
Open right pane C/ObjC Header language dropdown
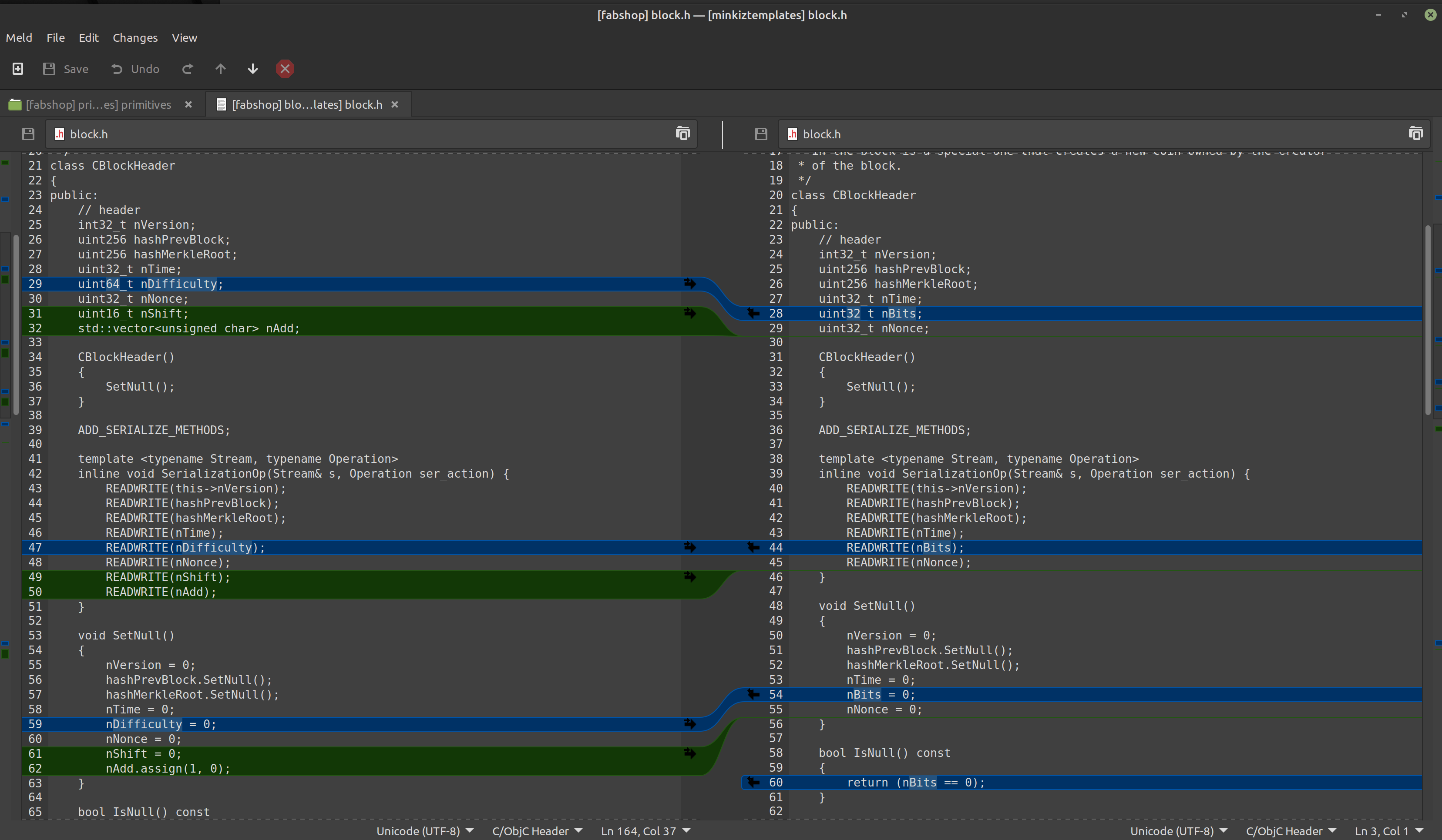(1291, 831)
